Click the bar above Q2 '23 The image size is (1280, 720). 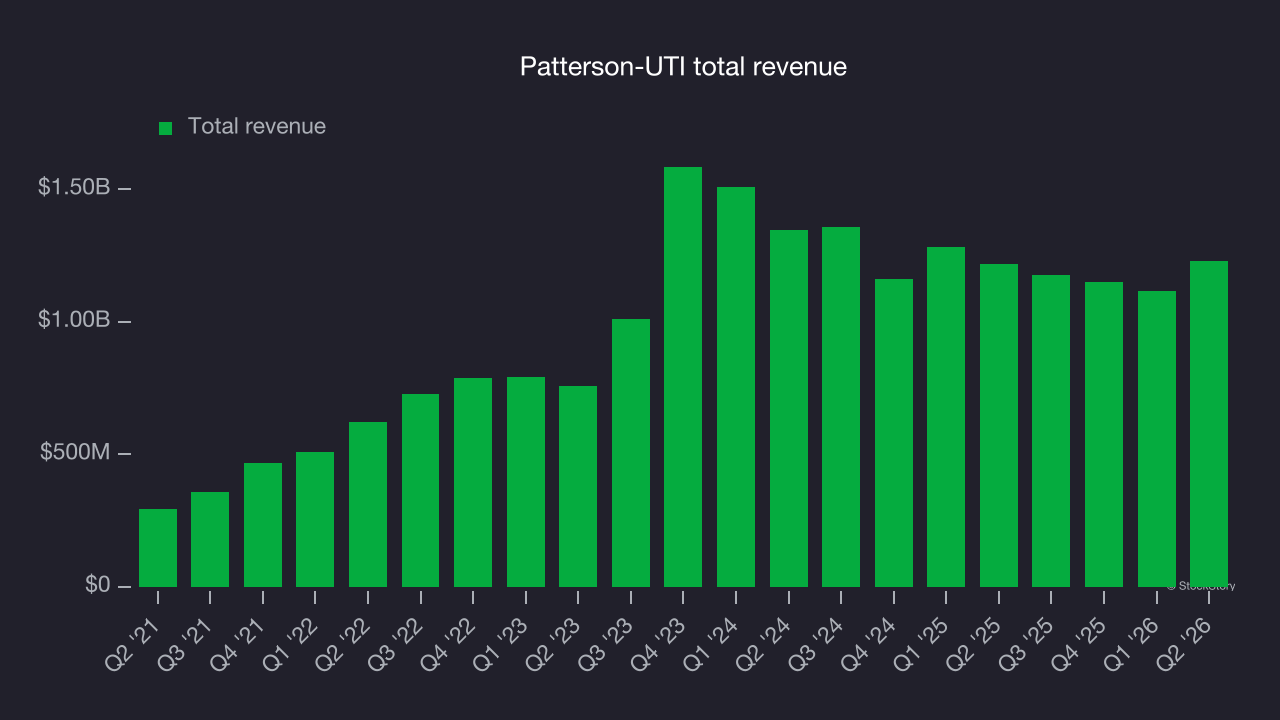[578, 486]
